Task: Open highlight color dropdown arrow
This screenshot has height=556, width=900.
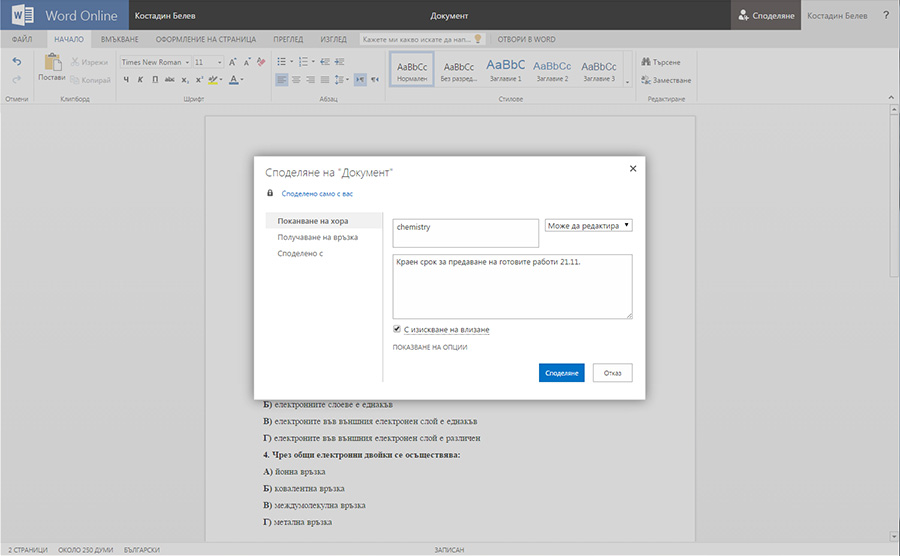Action: click(x=222, y=80)
